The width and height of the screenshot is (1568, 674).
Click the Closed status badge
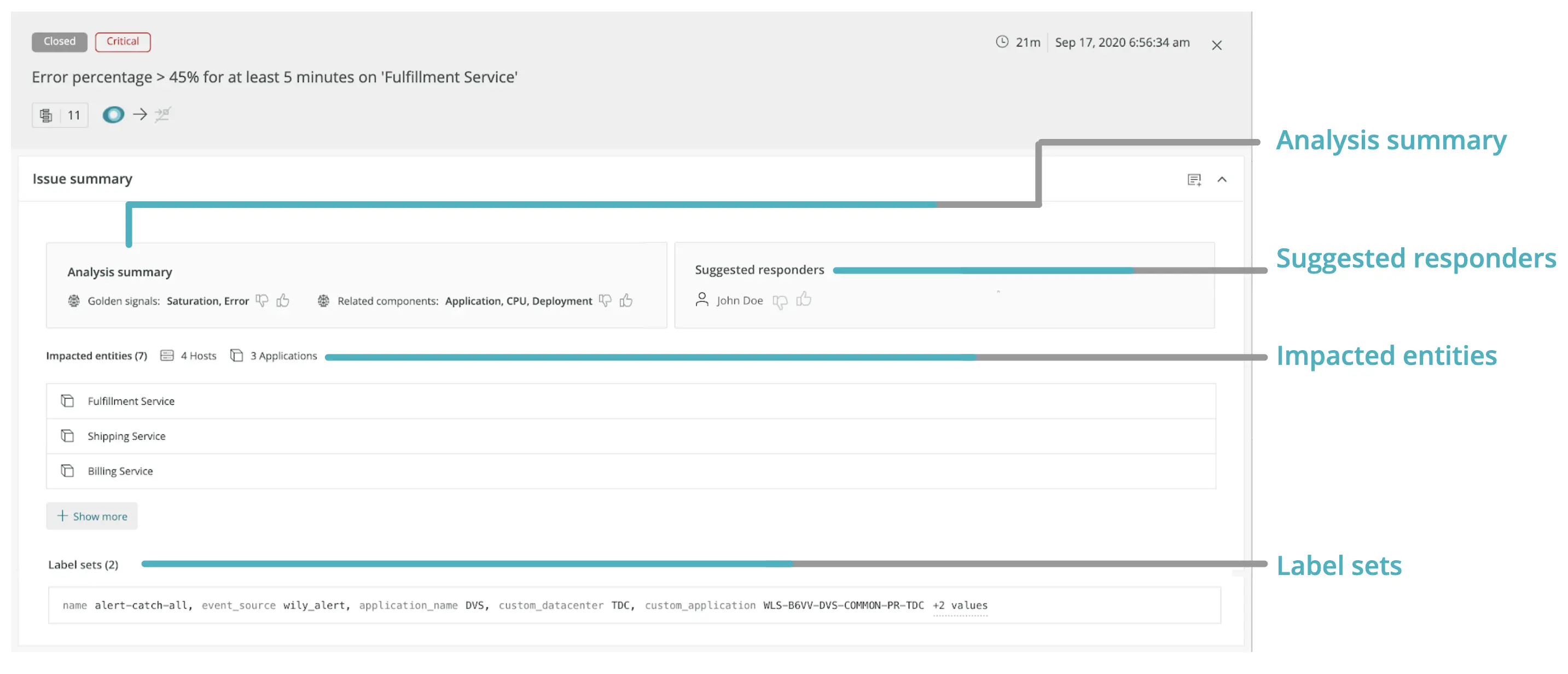tap(59, 42)
